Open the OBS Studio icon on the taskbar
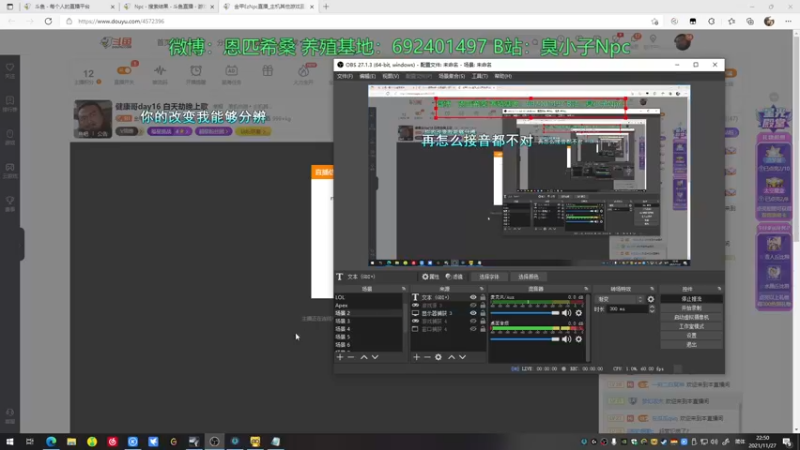This screenshot has height=450, width=800. [214, 442]
